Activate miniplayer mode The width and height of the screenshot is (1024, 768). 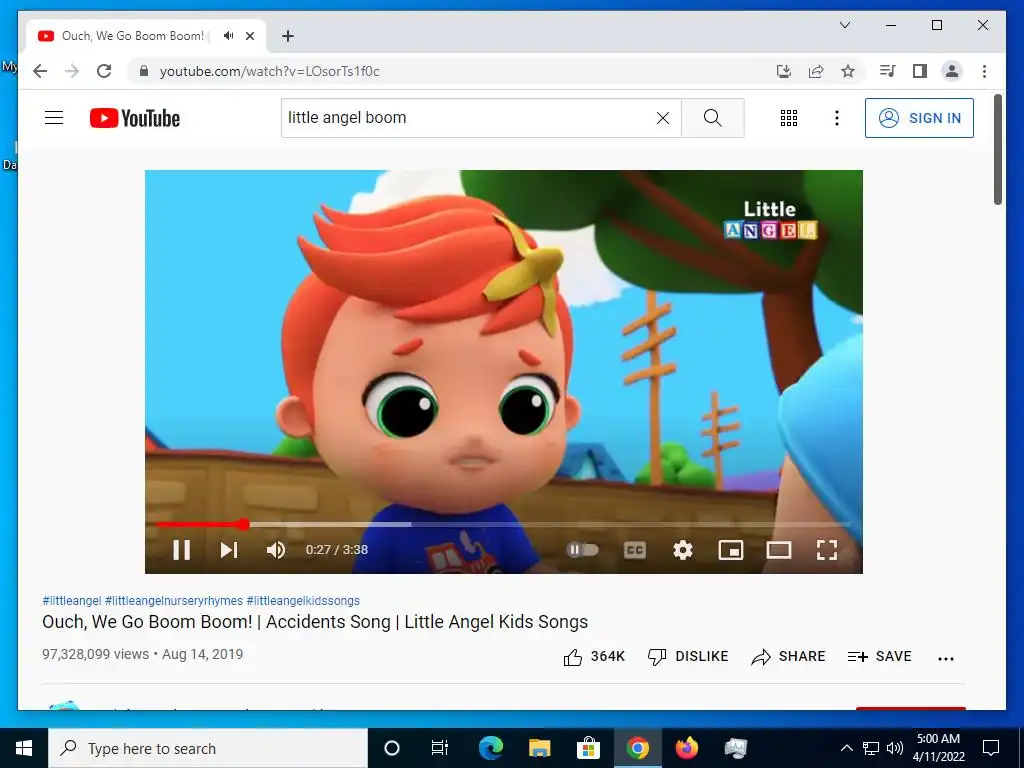731,550
